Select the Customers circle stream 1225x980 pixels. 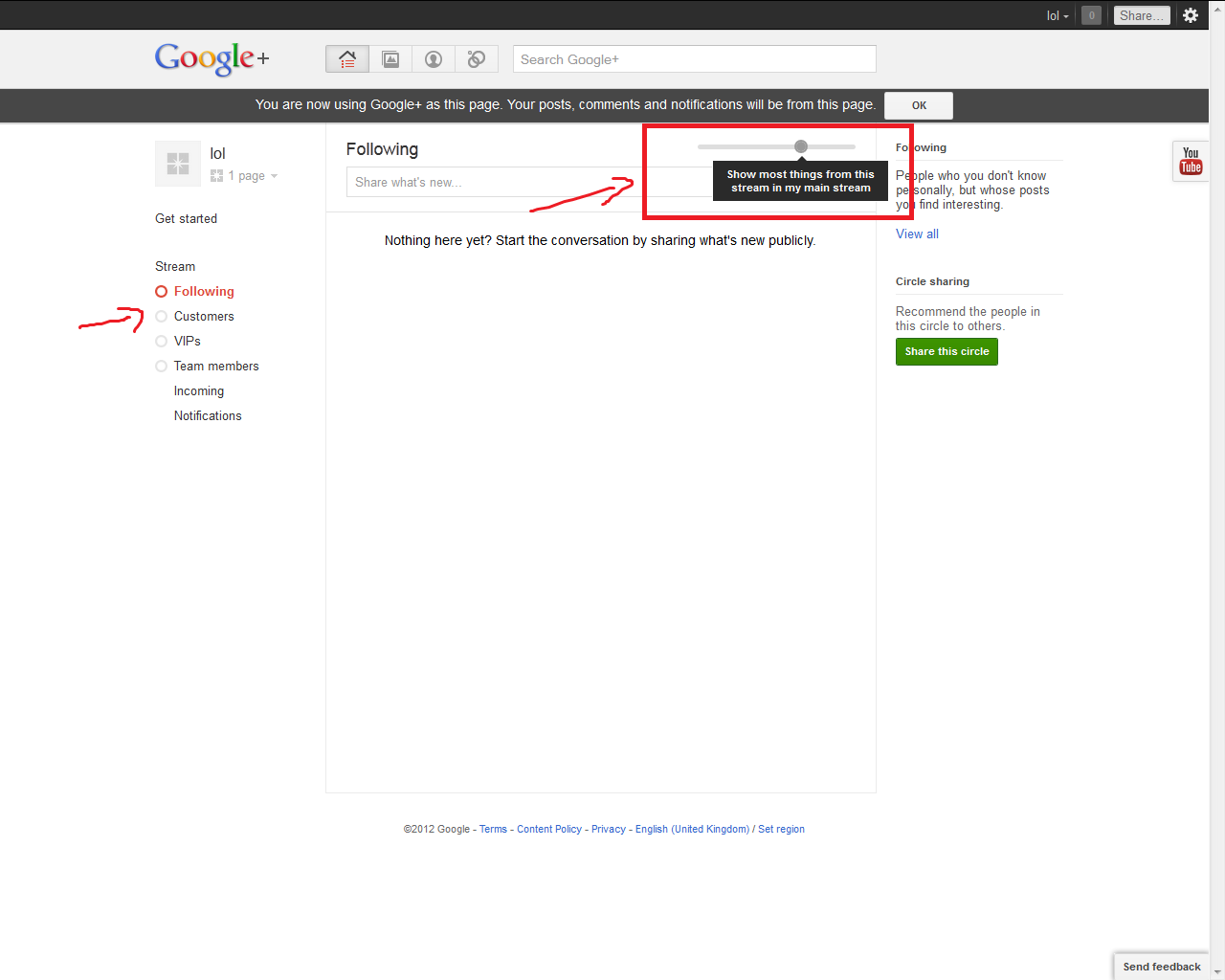[204, 316]
